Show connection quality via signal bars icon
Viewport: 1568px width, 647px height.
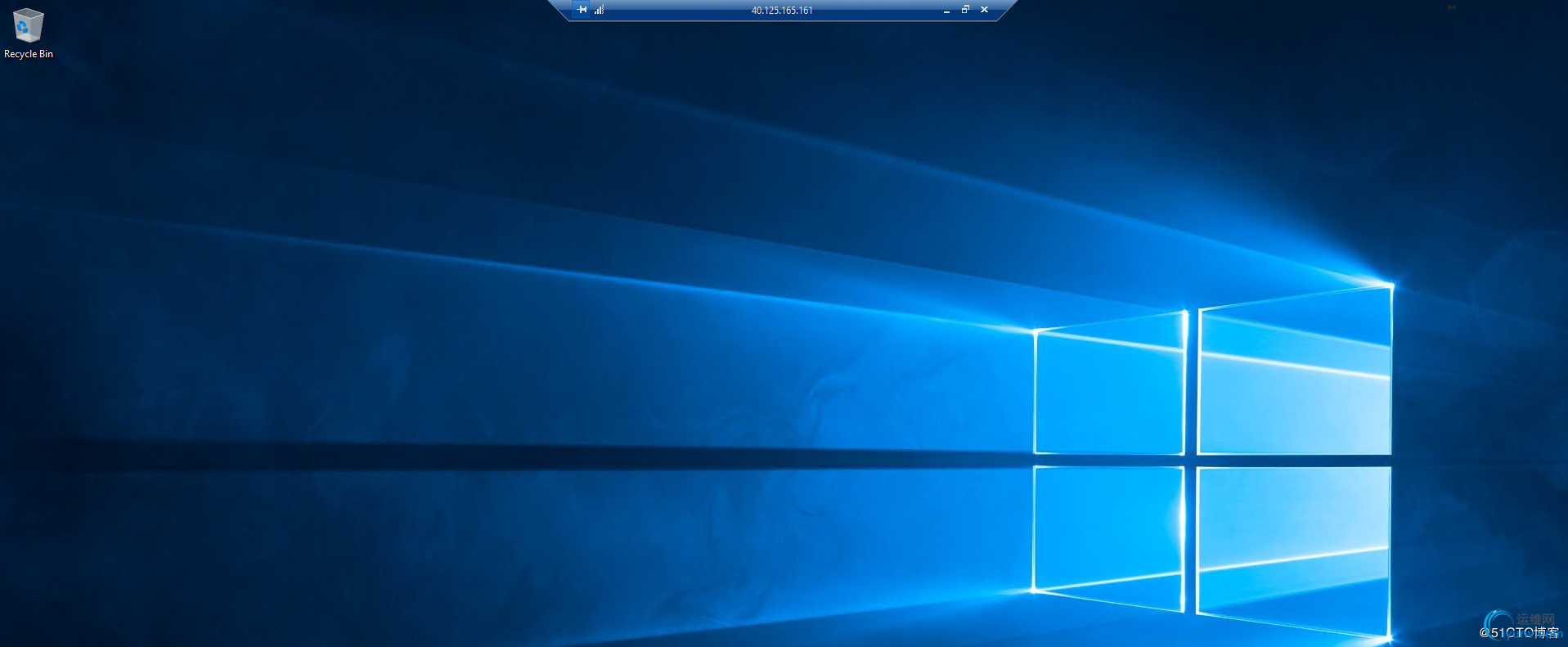tap(599, 10)
